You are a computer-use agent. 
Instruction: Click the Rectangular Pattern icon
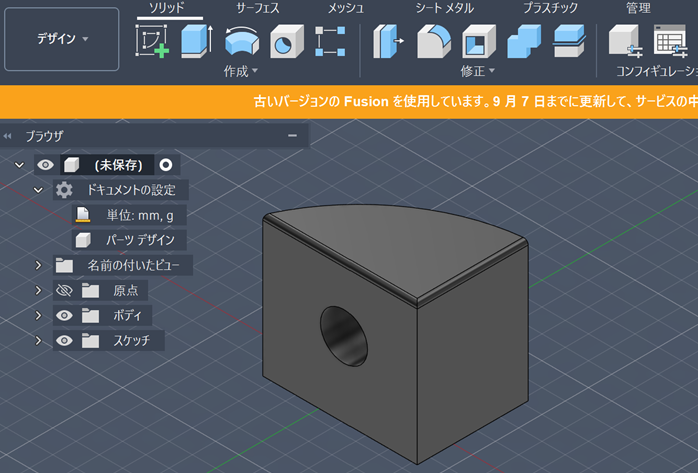point(330,41)
